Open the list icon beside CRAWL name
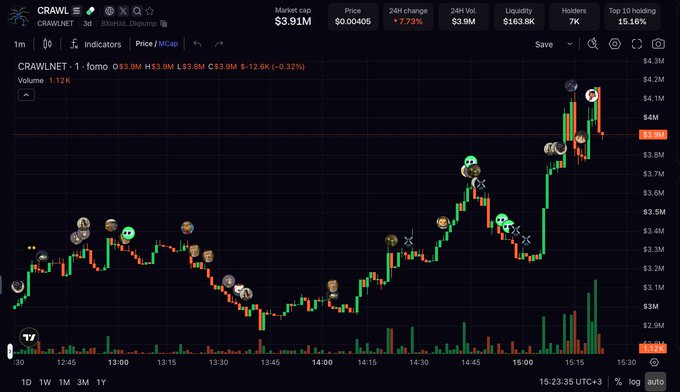 click(76, 11)
